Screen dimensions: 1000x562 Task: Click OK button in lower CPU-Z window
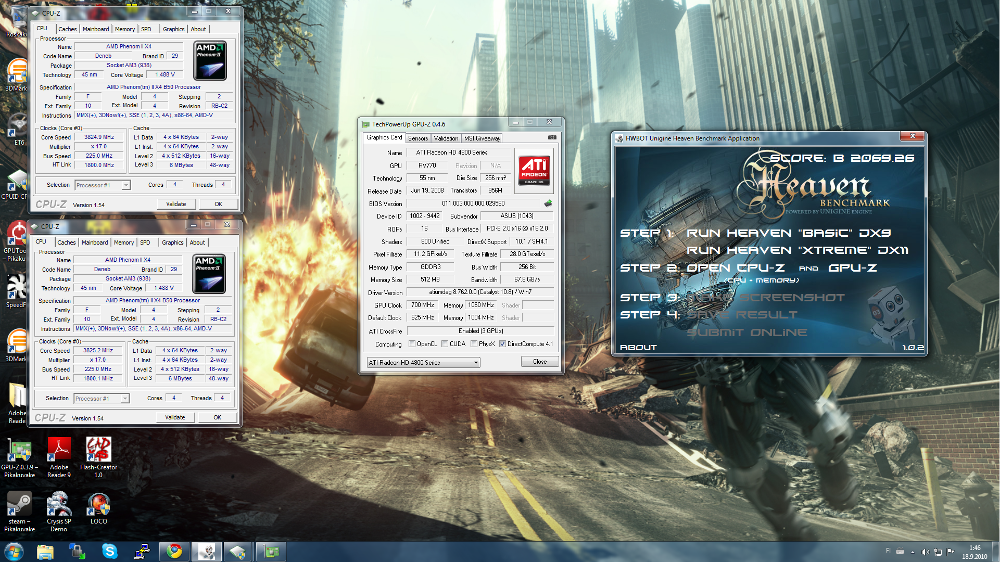pyautogui.click(x=217, y=417)
